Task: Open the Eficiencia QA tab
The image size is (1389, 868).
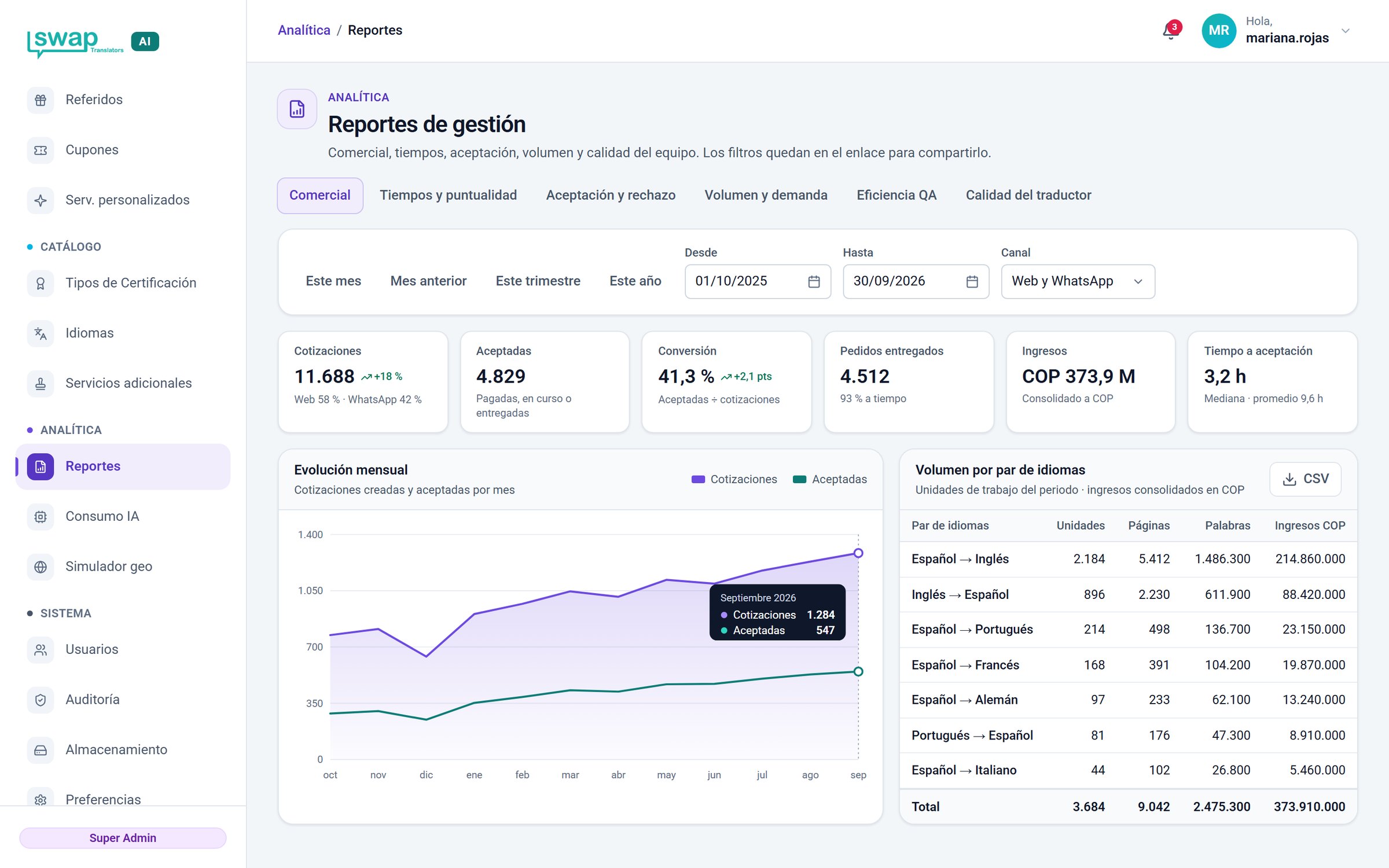Action: pyautogui.click(x=896, y=196)
